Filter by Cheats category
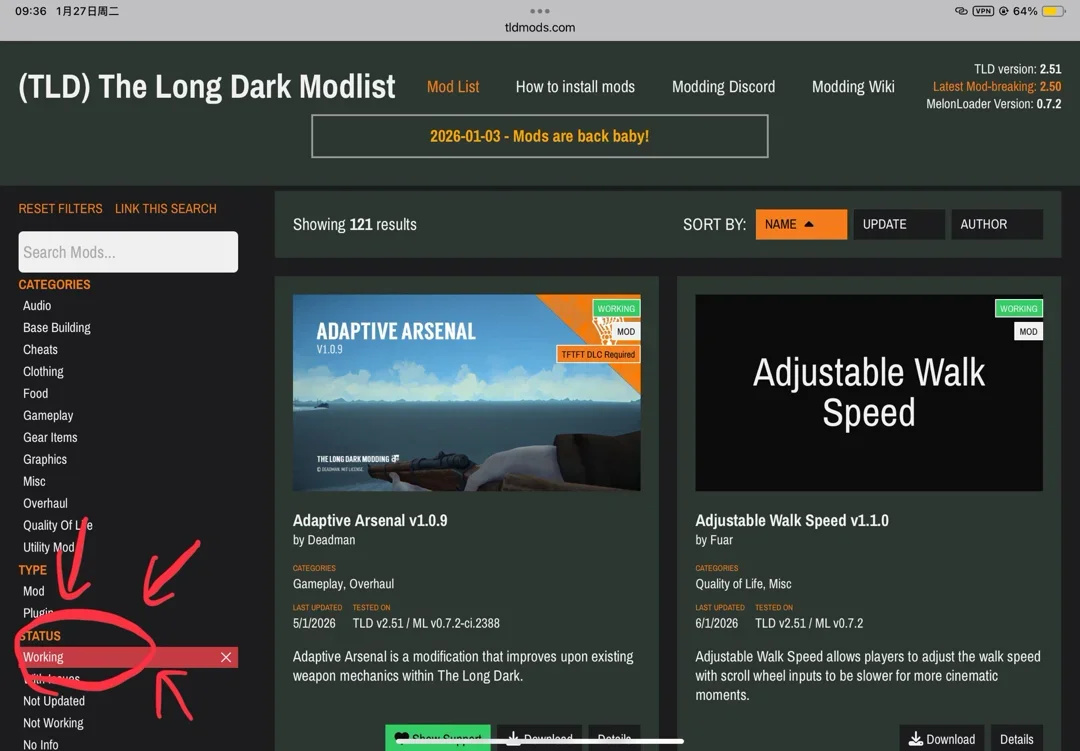Image resolution: width=1080 pixels, height=751 pixels. (41, 349)
